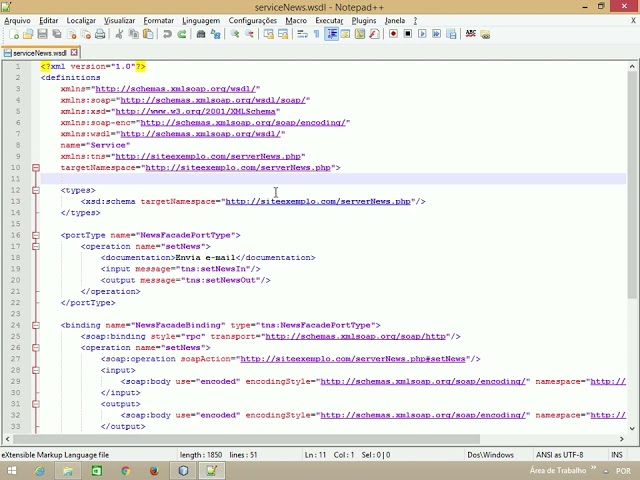Collapse the binding block at line 24
The height and width of the screenshot is (480, 640).
click(x=36, y=325)
